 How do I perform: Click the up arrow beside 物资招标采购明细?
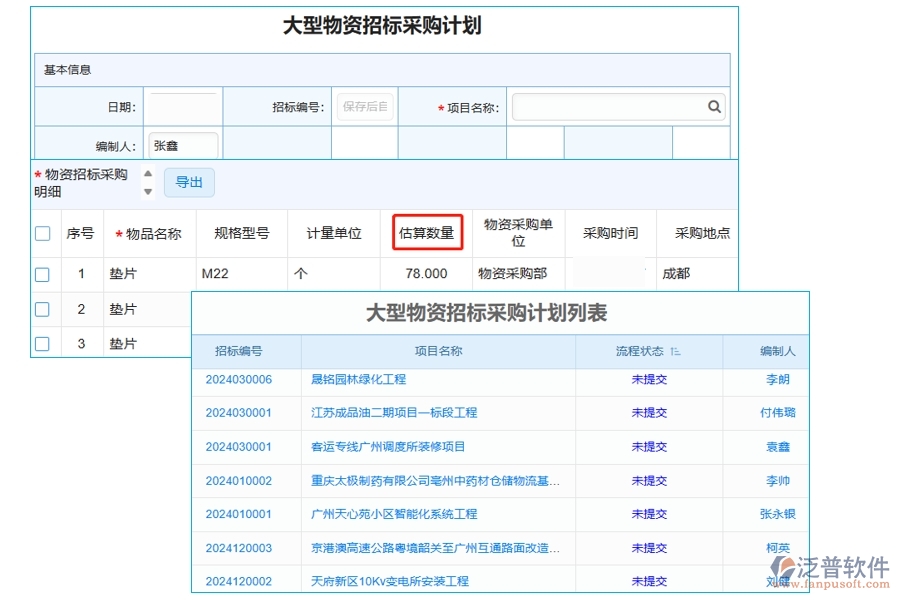tap(148, 172)
